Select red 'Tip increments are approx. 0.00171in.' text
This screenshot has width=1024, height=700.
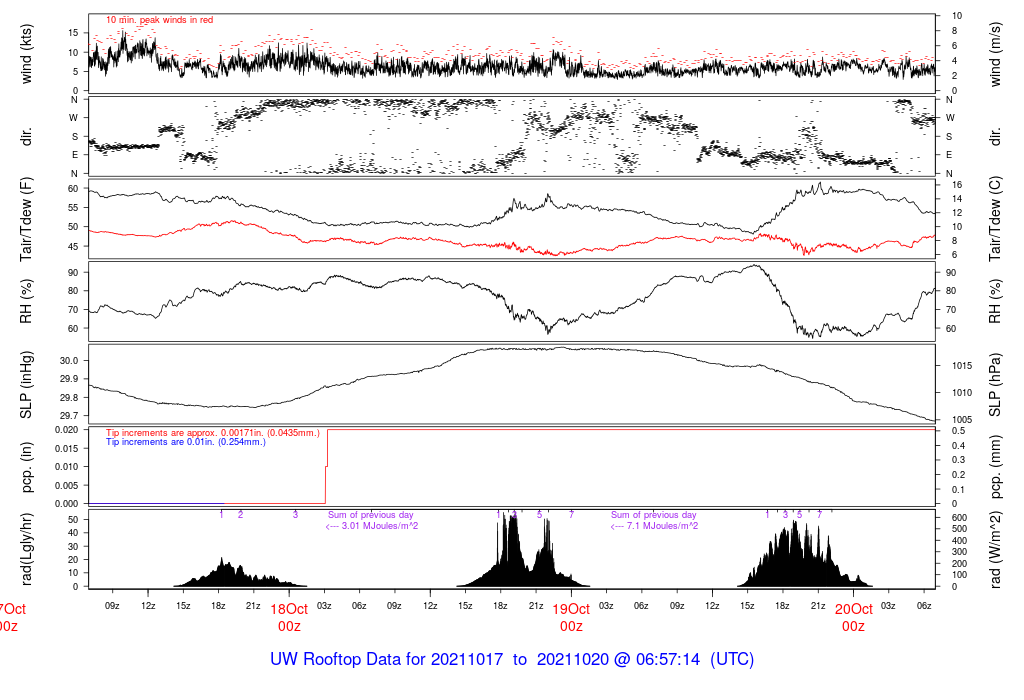(x=213, y=433)
